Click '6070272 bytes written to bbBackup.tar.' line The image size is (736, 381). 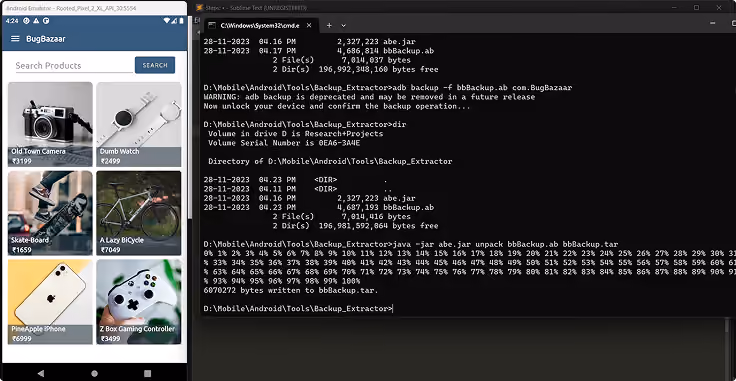click(291, 290)
